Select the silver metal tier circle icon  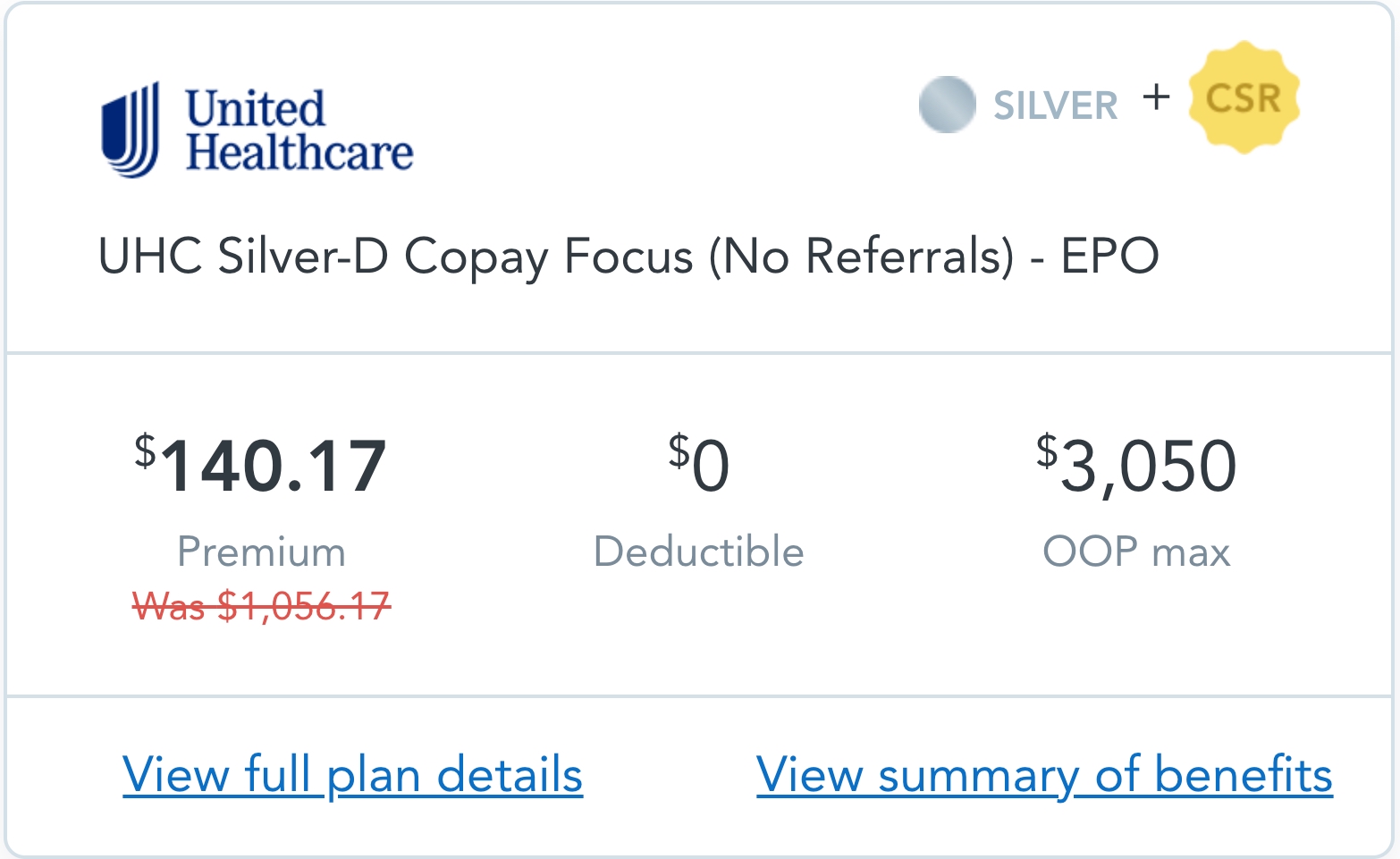tap(947, 105)
